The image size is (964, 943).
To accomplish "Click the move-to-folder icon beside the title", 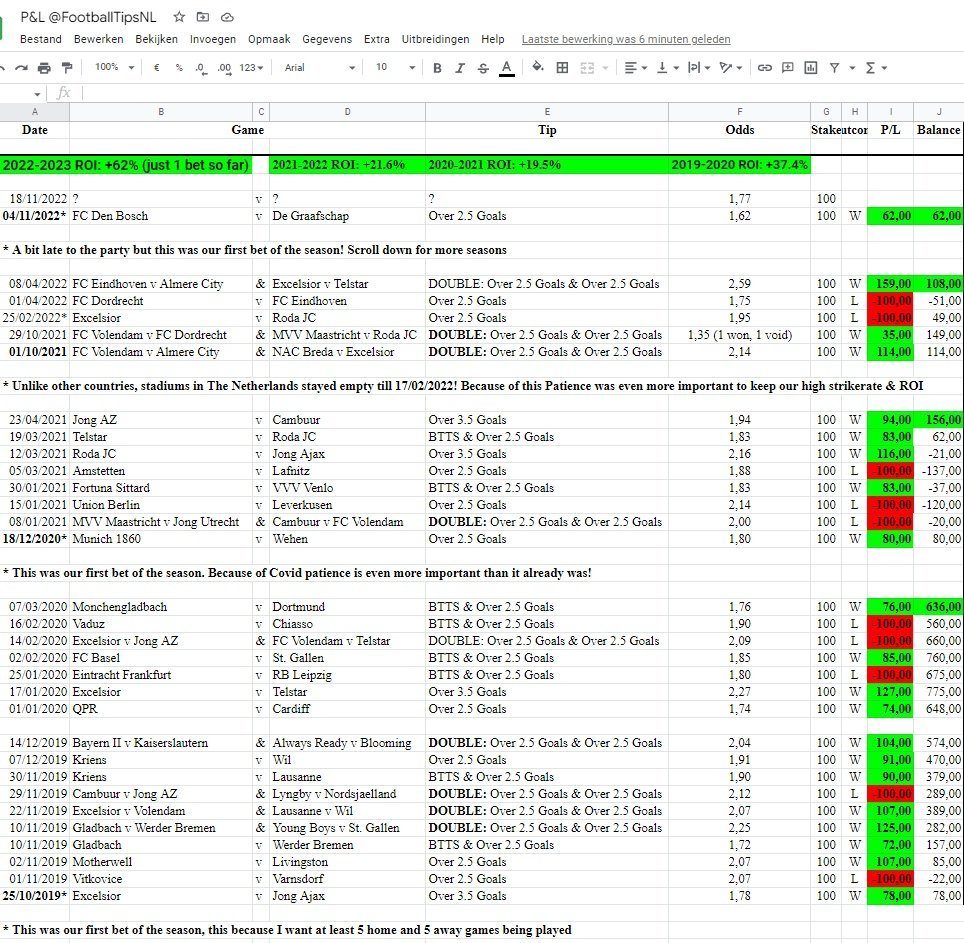I will tap(203, 17).
